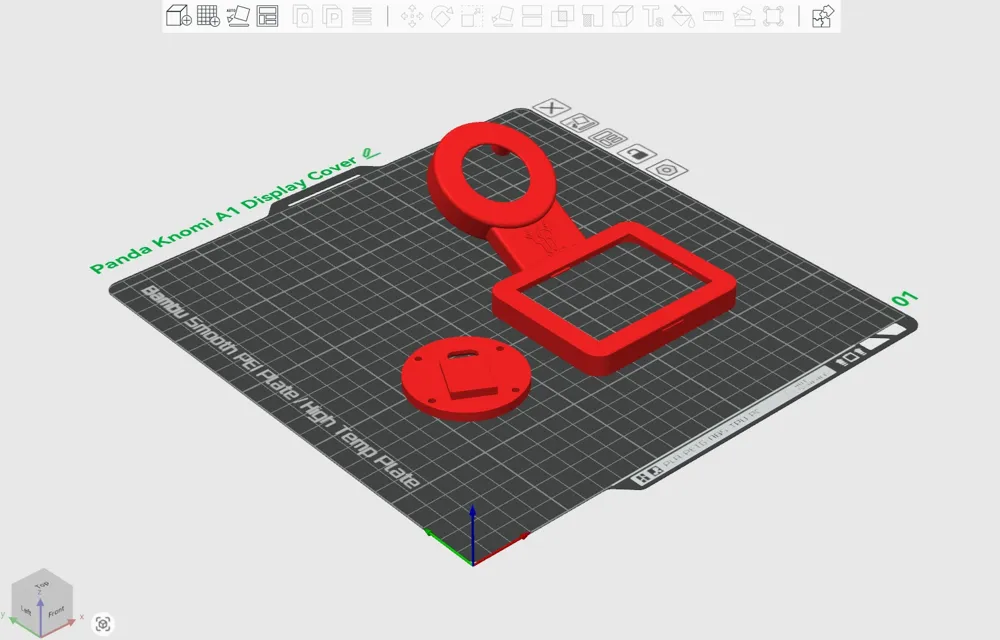The height and width of the screenshot is (640, 1000).
Task: Click the Top face of view cube
Action: 42,584
